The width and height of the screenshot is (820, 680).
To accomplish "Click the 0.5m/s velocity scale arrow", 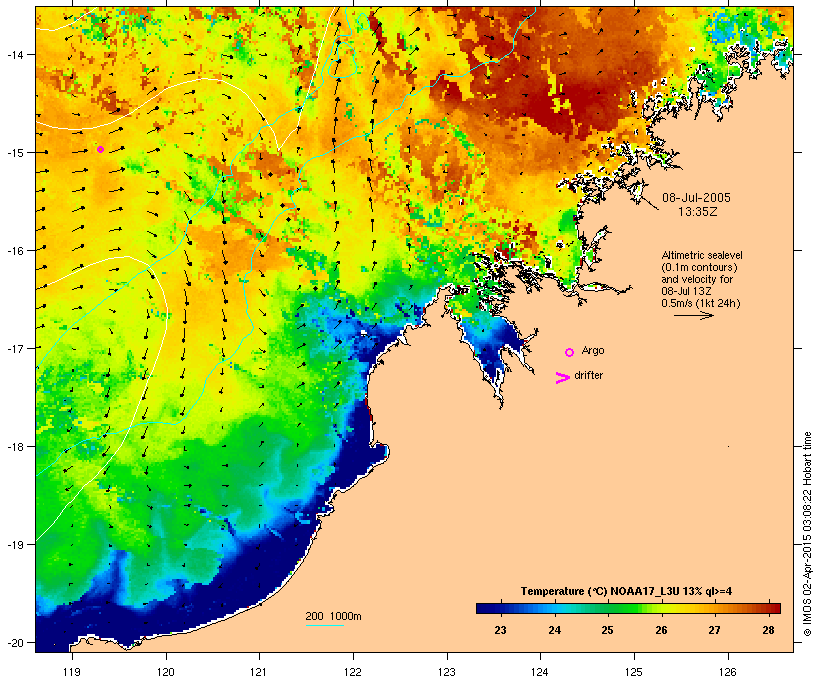I will 693,315.
